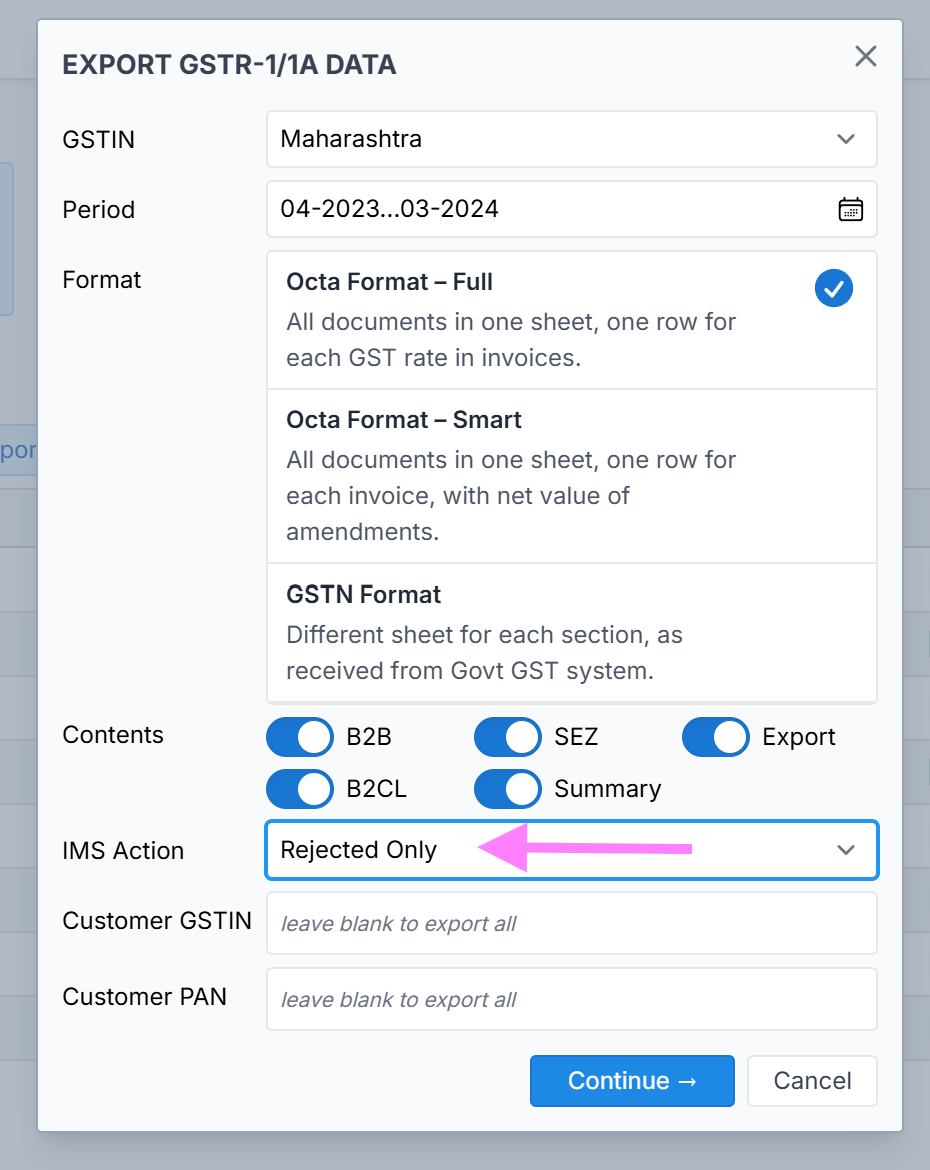Viewport: 930px width, 1170px height.
Task: Click the chevron arrow in IMS Action field
Action: click(x=846, y=850)
